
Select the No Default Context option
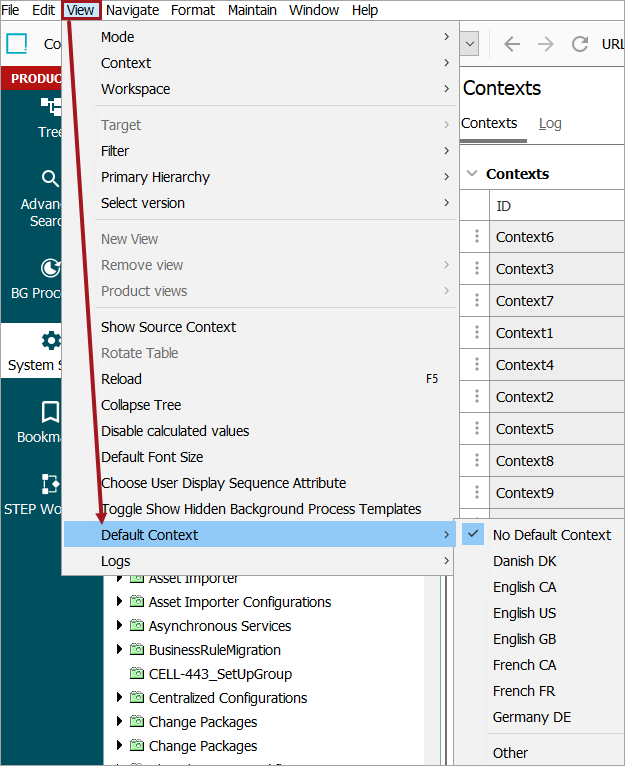point(551,535)
